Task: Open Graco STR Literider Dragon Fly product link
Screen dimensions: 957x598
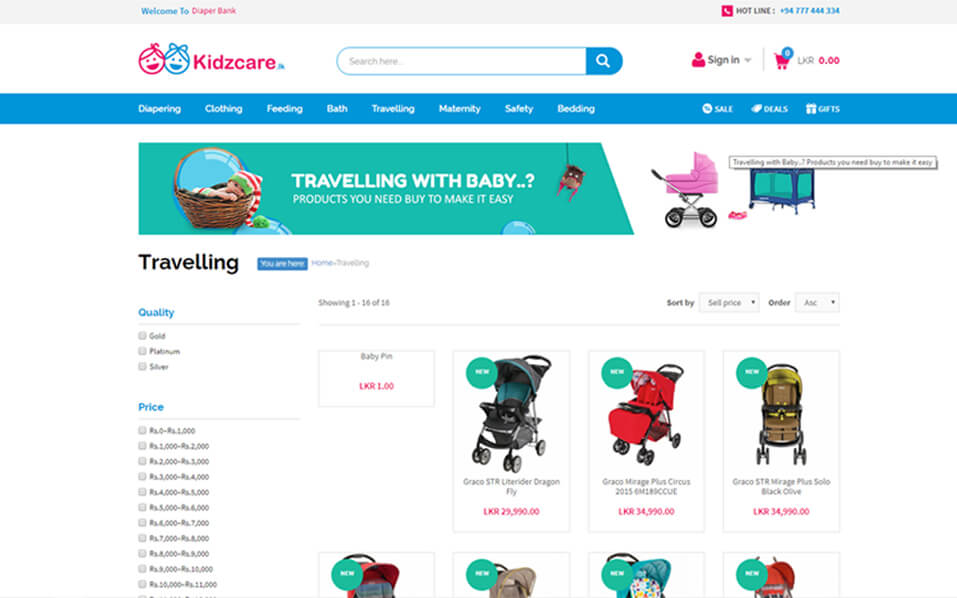Action: (x=511, y=486)
